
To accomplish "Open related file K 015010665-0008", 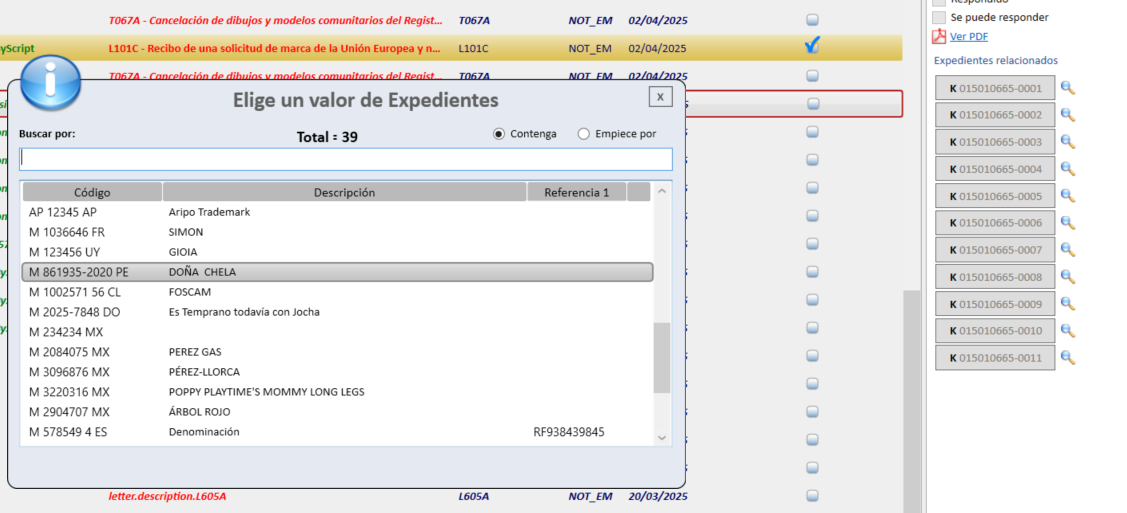I will click(x=995, y=277).
